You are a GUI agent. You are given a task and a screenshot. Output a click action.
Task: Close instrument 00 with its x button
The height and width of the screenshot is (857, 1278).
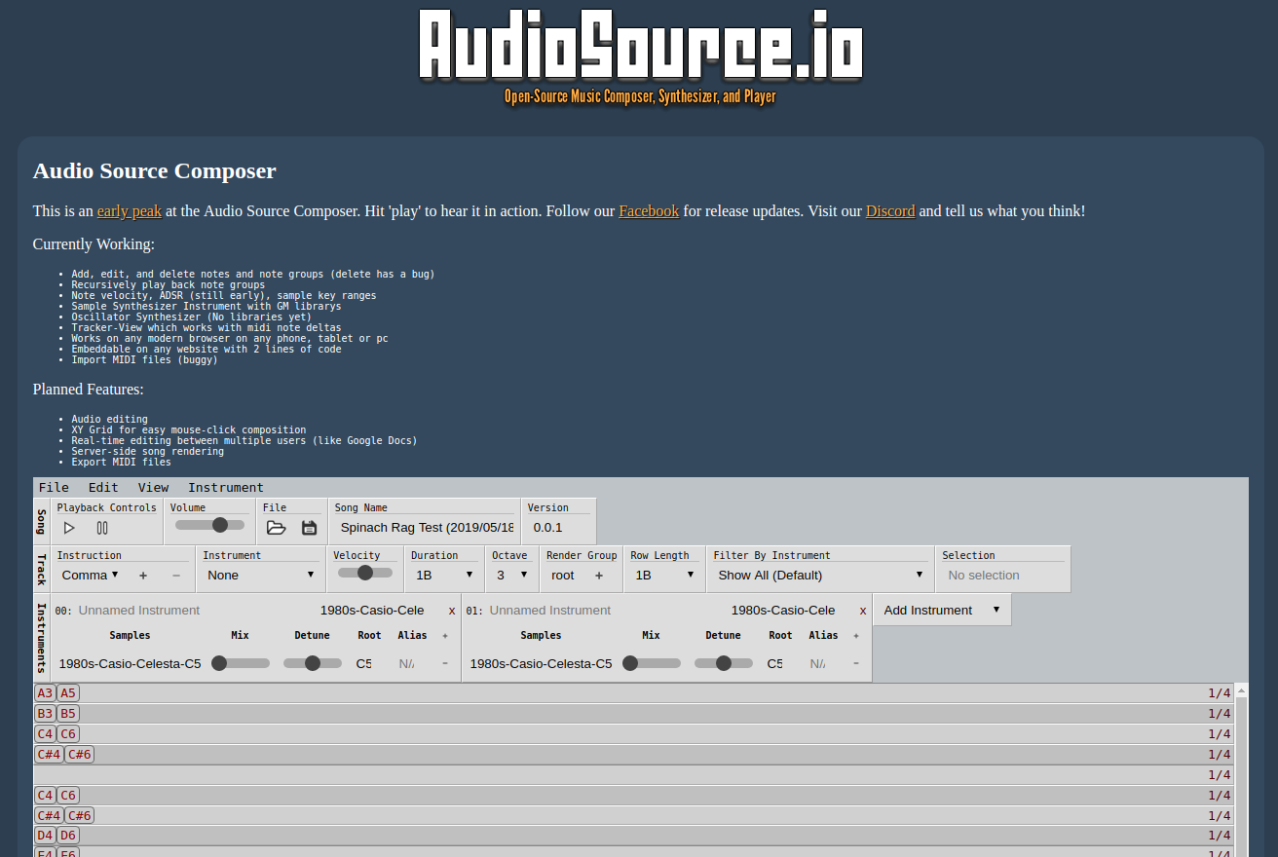452,610
